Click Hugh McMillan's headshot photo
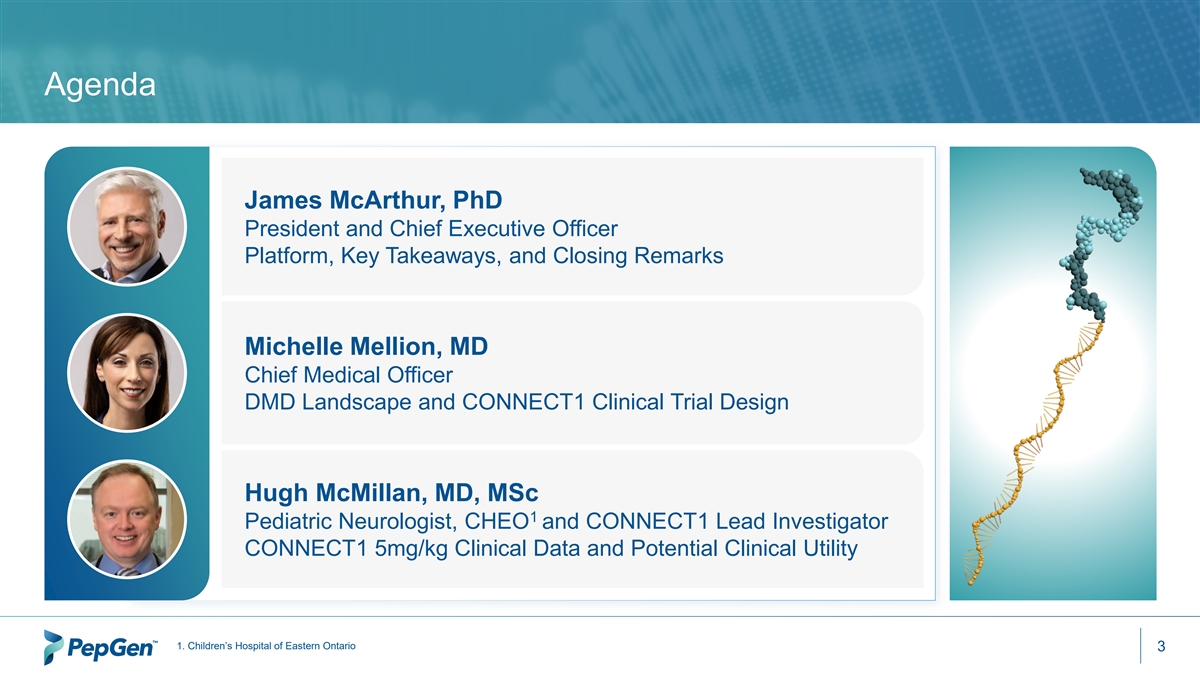The image size is (1200, 675). [126, 519]
